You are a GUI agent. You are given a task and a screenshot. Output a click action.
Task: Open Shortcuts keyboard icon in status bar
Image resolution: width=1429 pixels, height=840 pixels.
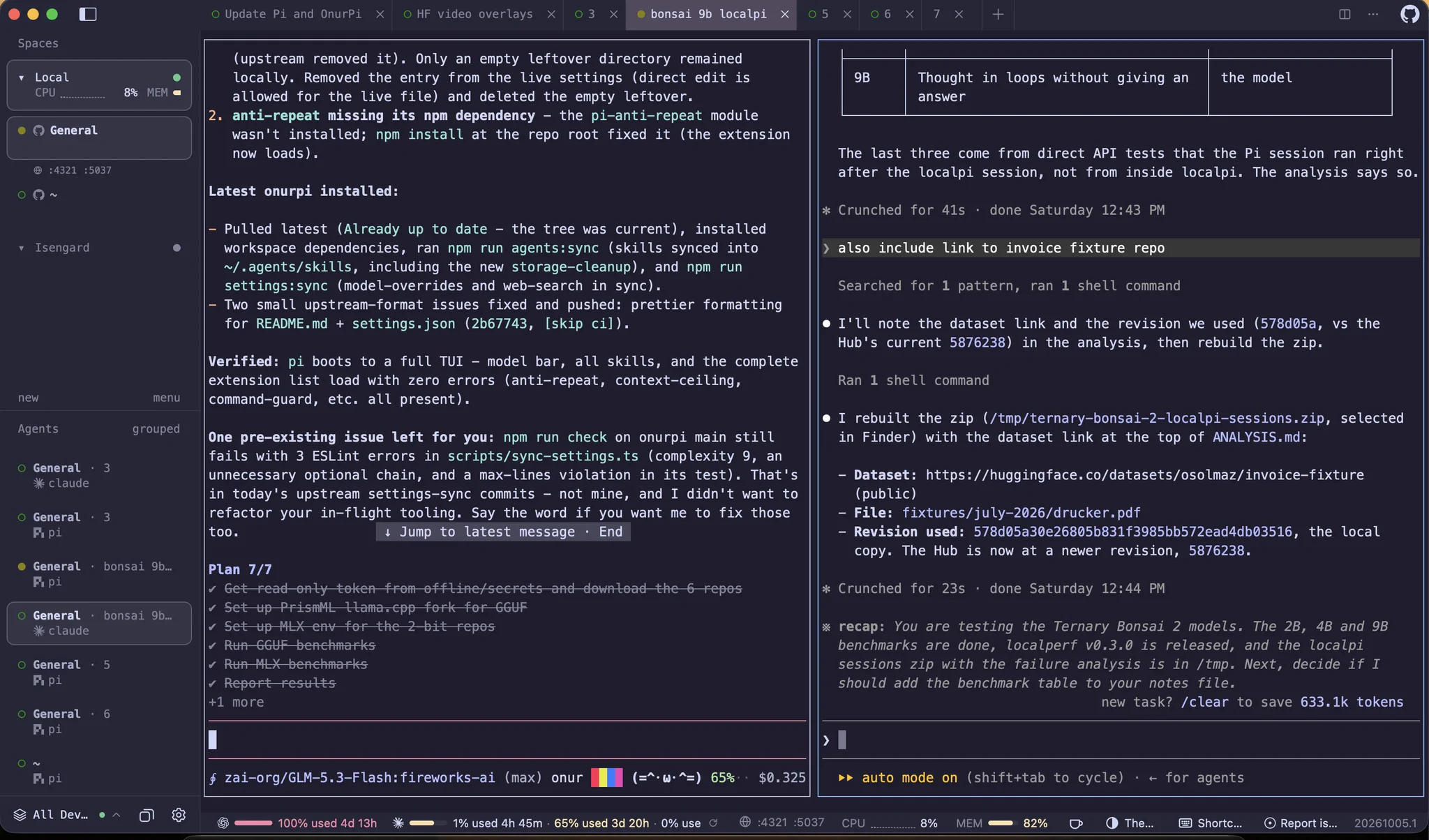point(1185,823)
